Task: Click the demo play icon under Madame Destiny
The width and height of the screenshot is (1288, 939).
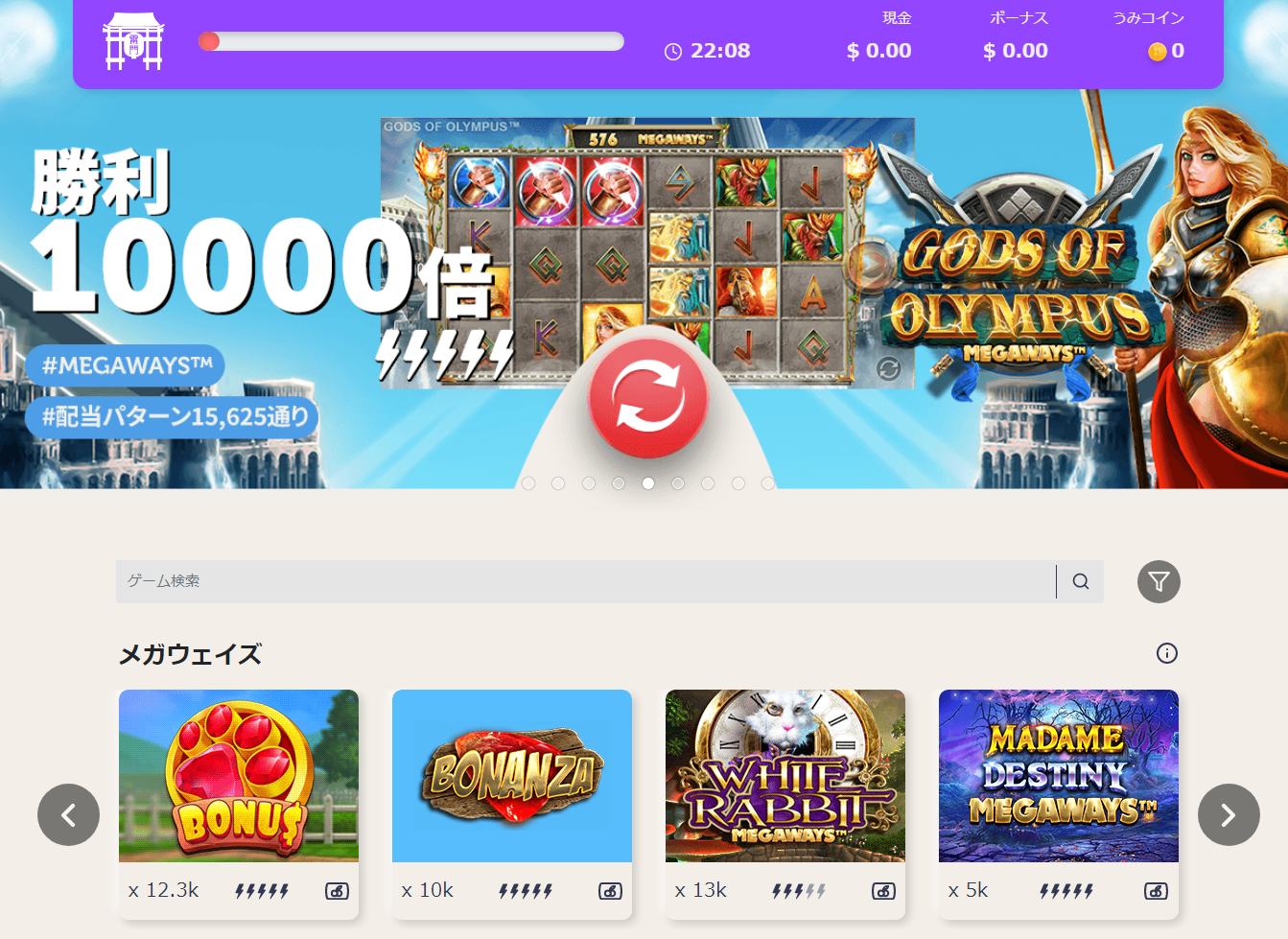Action: (x=1156, y=891)
